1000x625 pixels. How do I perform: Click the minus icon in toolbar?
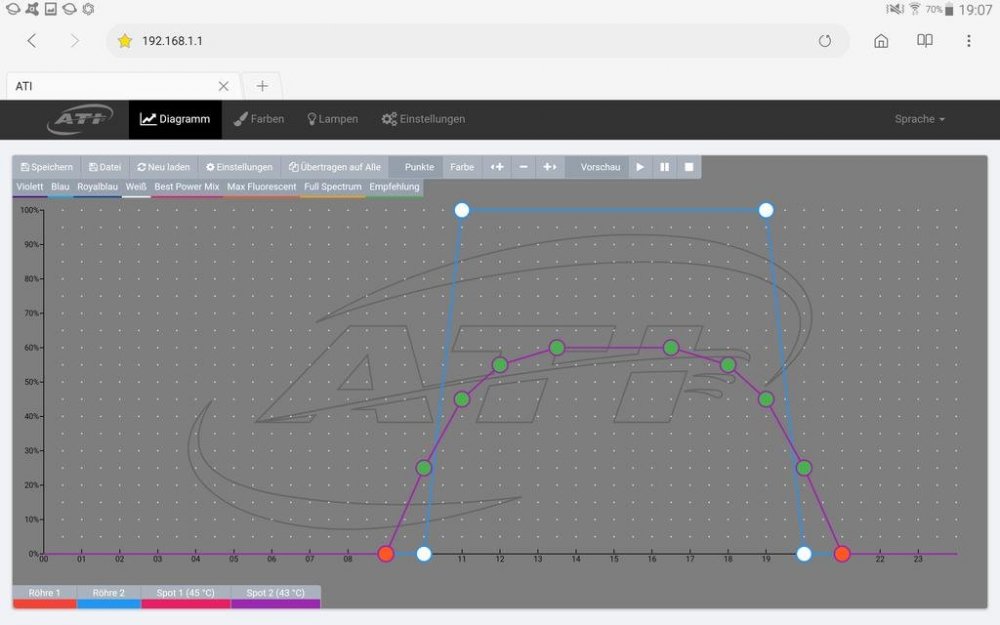tap(523, 167)
